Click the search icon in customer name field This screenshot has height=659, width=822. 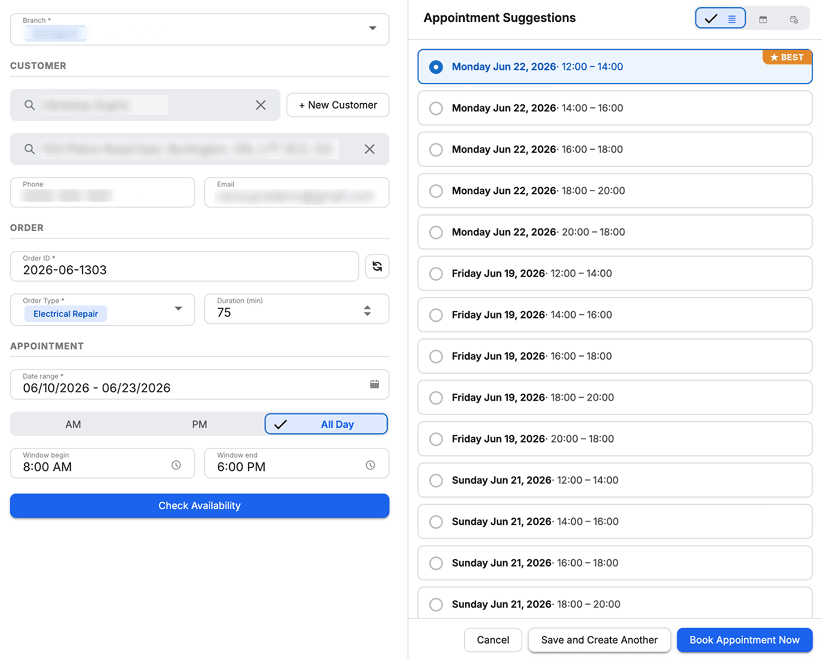coord(30,105)
